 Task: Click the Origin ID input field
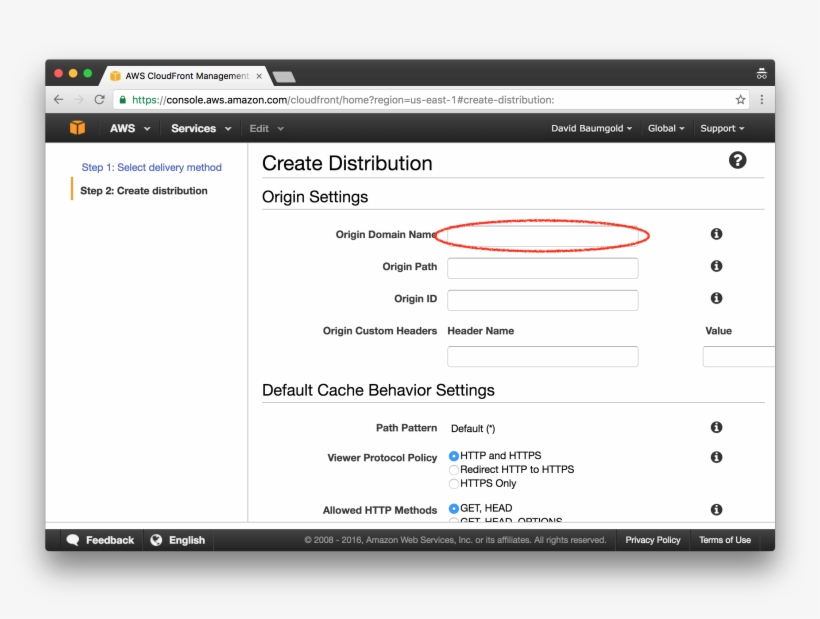542,300
